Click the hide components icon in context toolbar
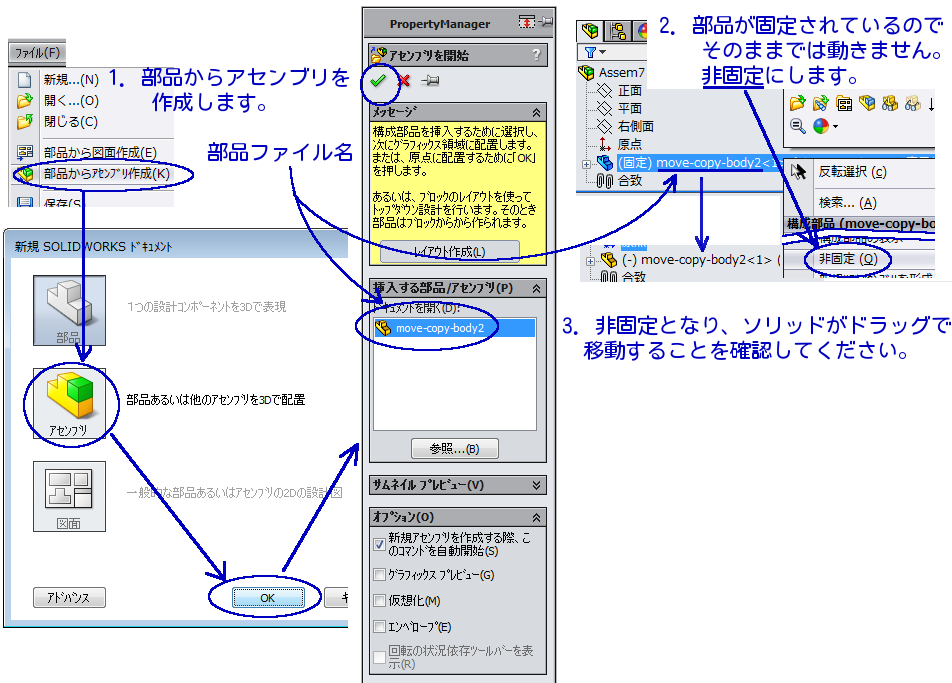The width and height of the screenshot is (952, 683). pos(867,103)
